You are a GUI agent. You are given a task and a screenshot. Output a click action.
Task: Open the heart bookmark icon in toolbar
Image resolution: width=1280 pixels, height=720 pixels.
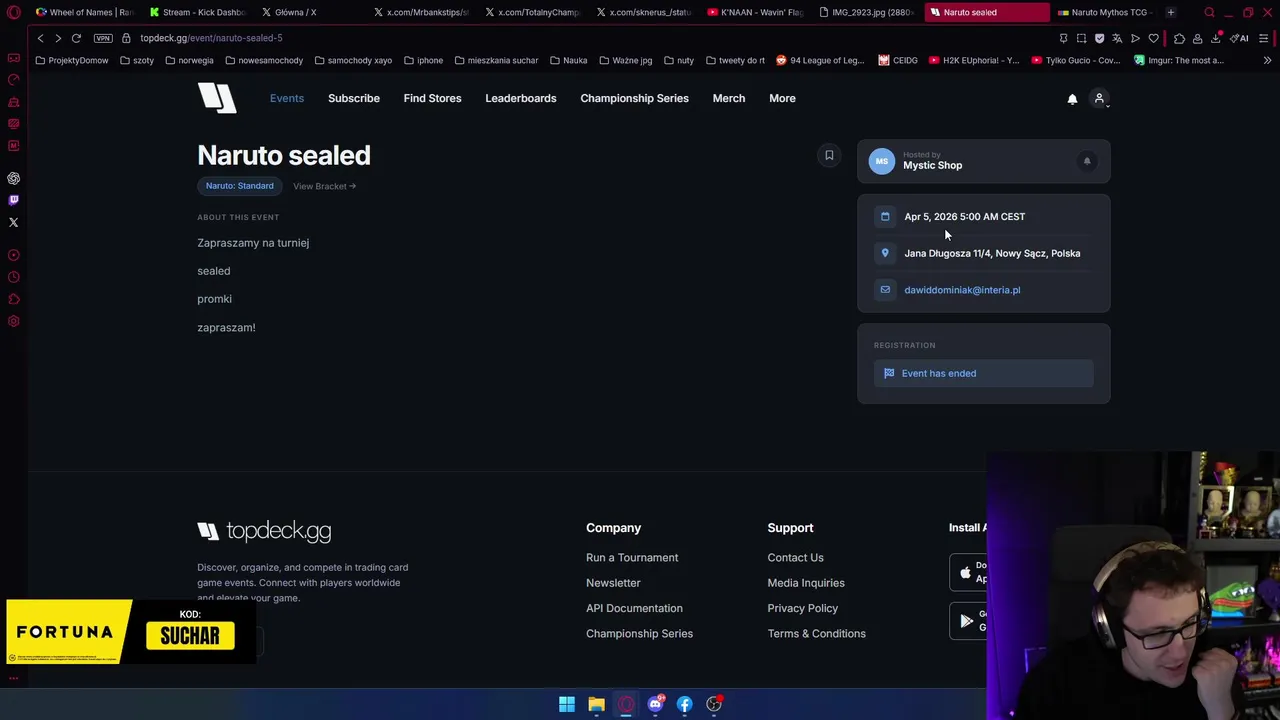[1154, 38]
